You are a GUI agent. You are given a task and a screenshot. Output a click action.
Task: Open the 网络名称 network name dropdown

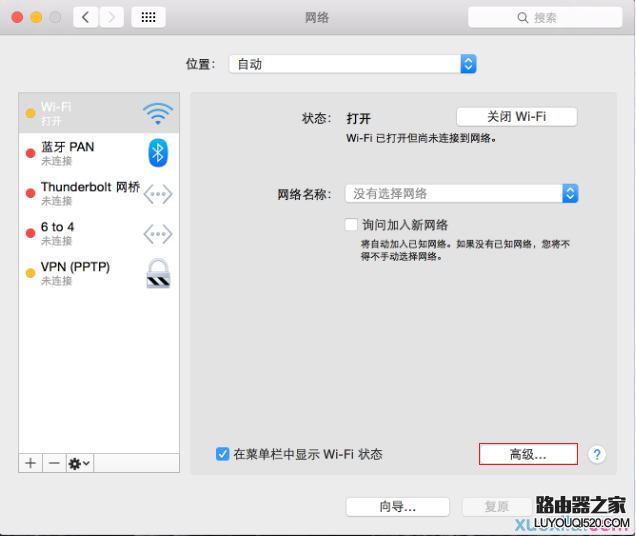point(462,194)
